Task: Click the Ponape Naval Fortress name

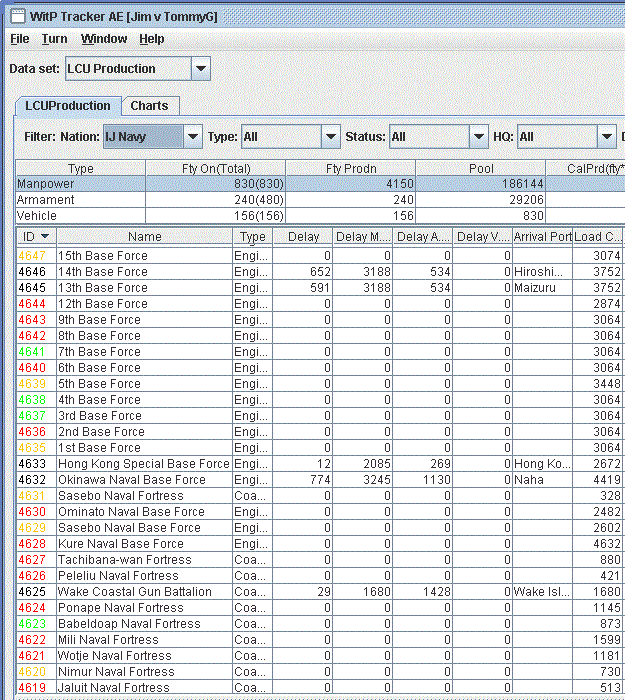Action: click(x=121, y=608)
